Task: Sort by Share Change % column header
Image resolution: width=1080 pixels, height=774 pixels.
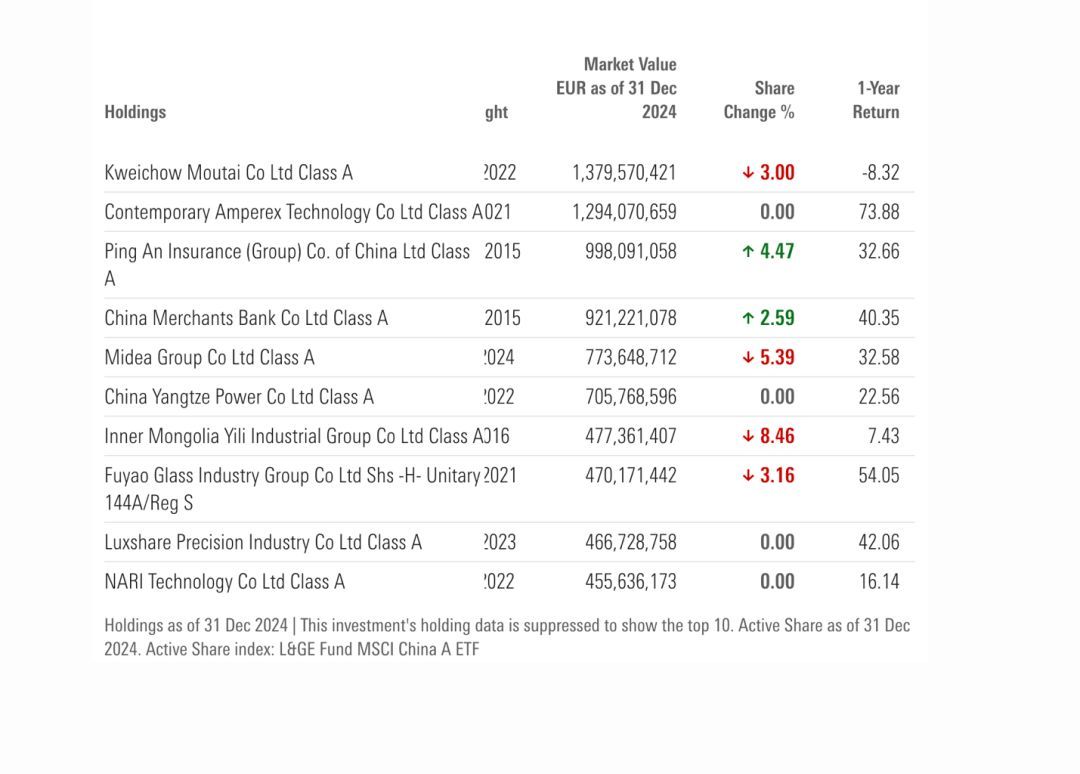Action: point(759,100)
